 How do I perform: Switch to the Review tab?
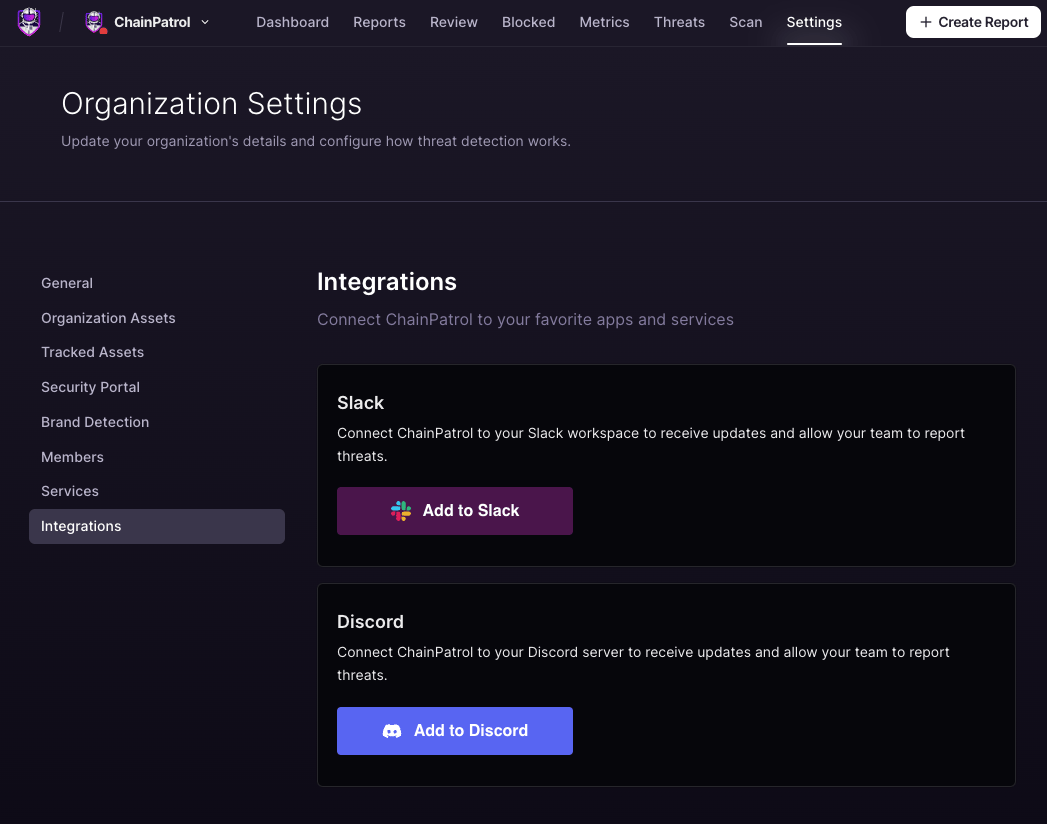pos(454,22)
